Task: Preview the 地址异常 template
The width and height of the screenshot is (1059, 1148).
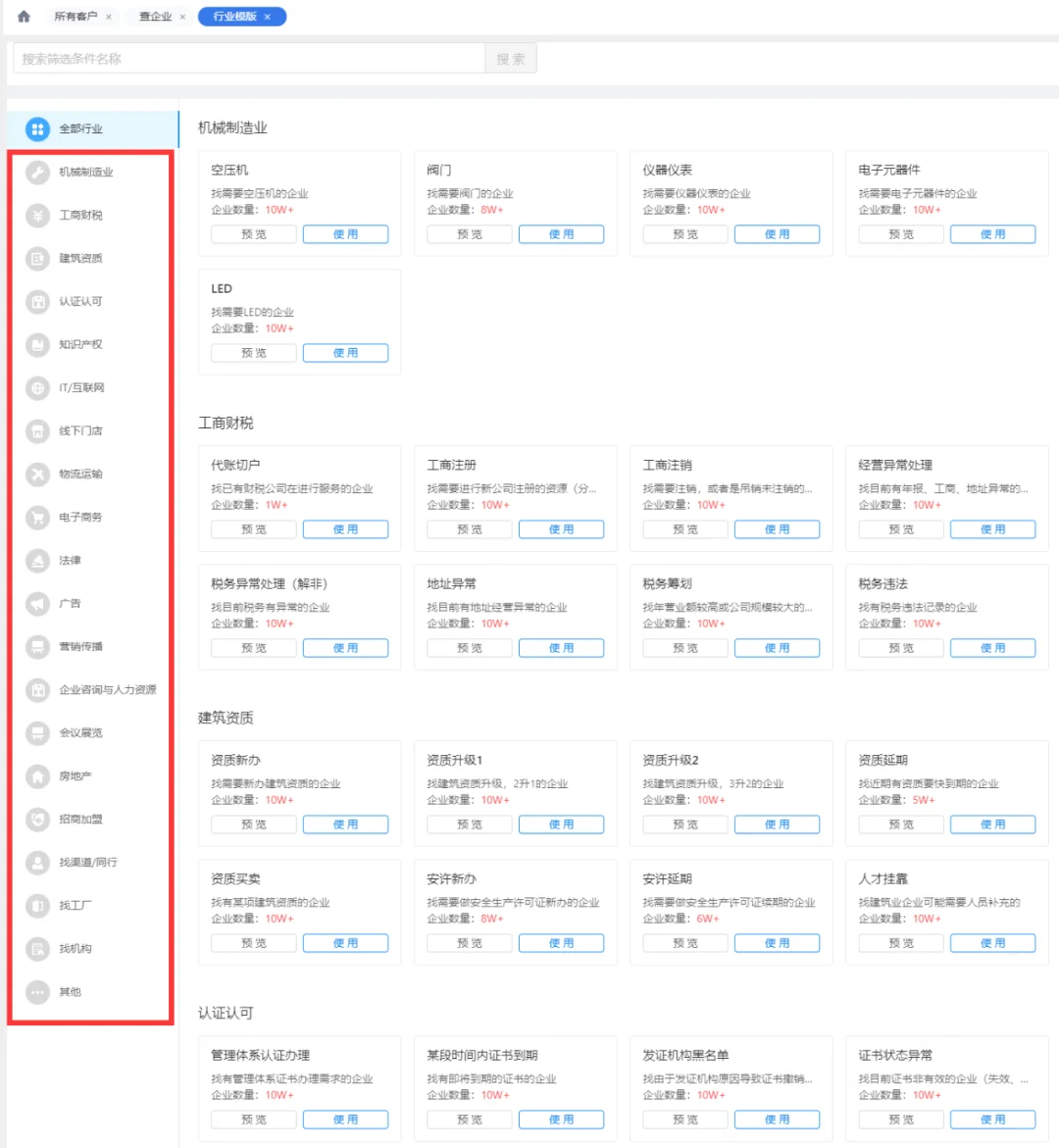Action: point(470,648)
